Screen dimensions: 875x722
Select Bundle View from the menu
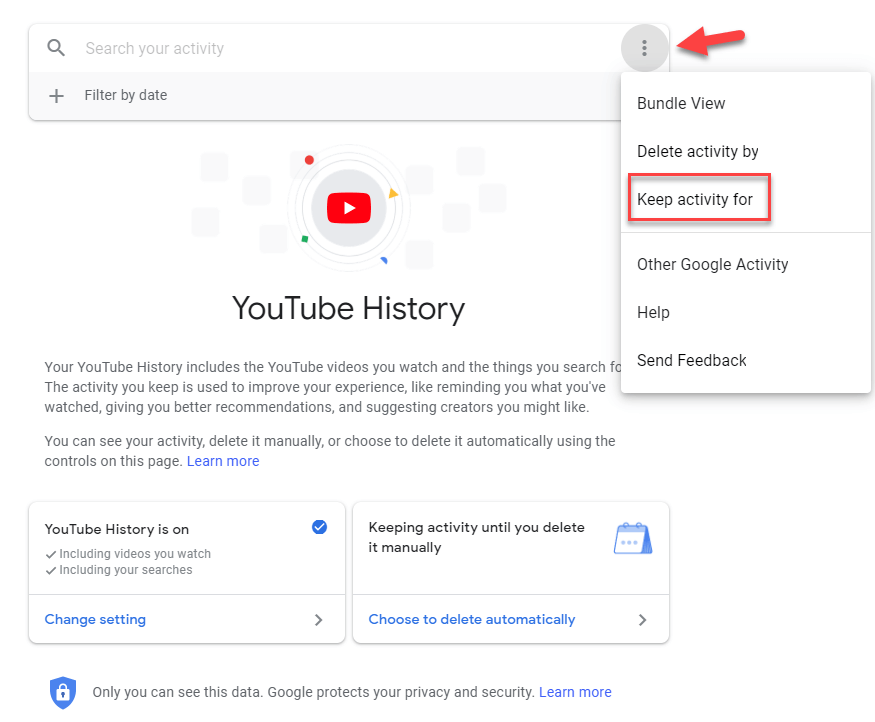click(x=746, y=103)
